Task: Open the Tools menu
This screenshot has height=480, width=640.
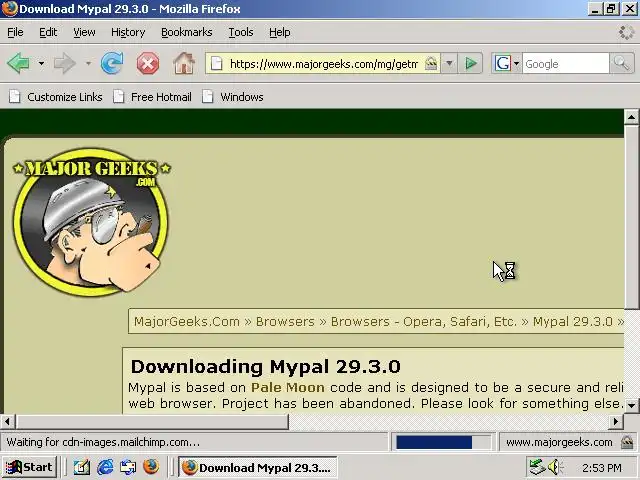Action: 241,32
